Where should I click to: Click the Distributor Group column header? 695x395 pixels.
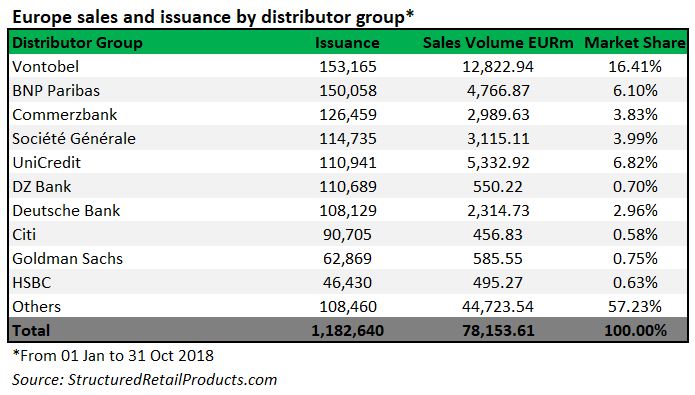pyautogui.click(x=77, y=43)
